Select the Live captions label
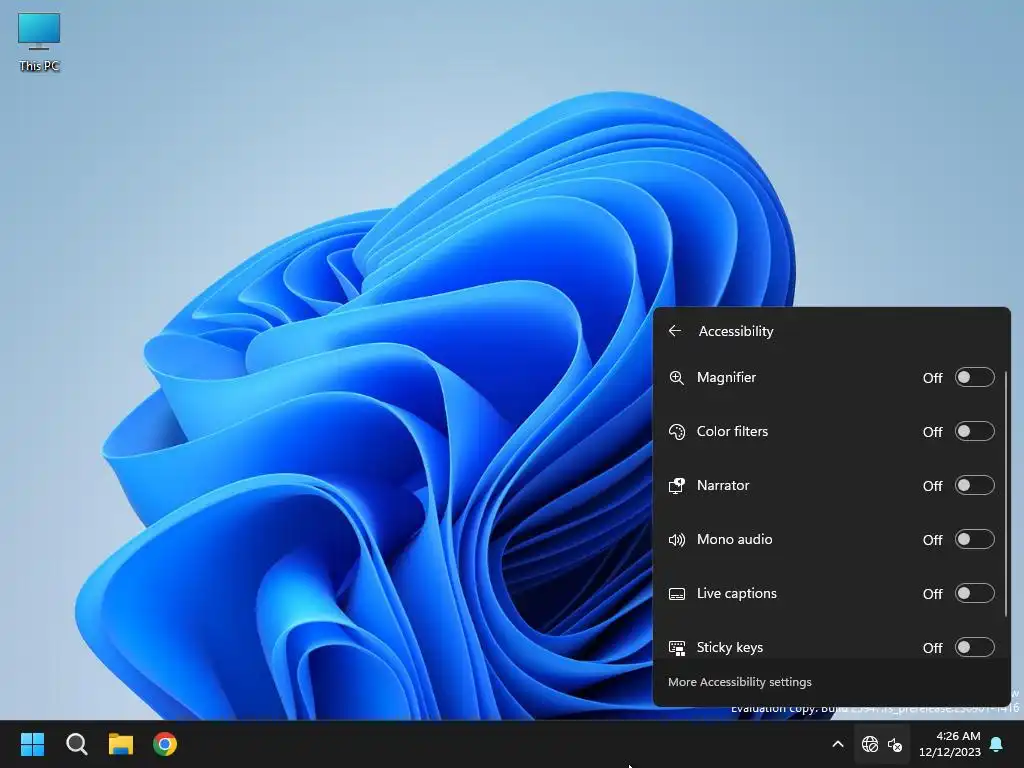Screen dimensions: 1024x768 point(737,594)
